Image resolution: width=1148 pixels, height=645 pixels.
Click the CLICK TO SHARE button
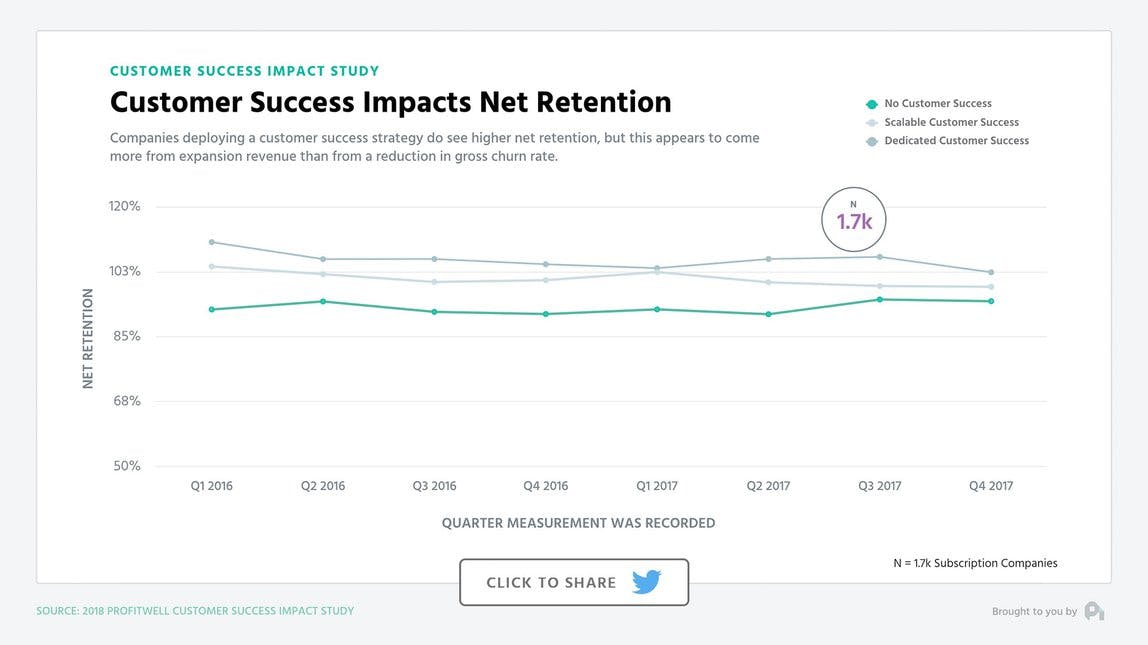(574, 581)
